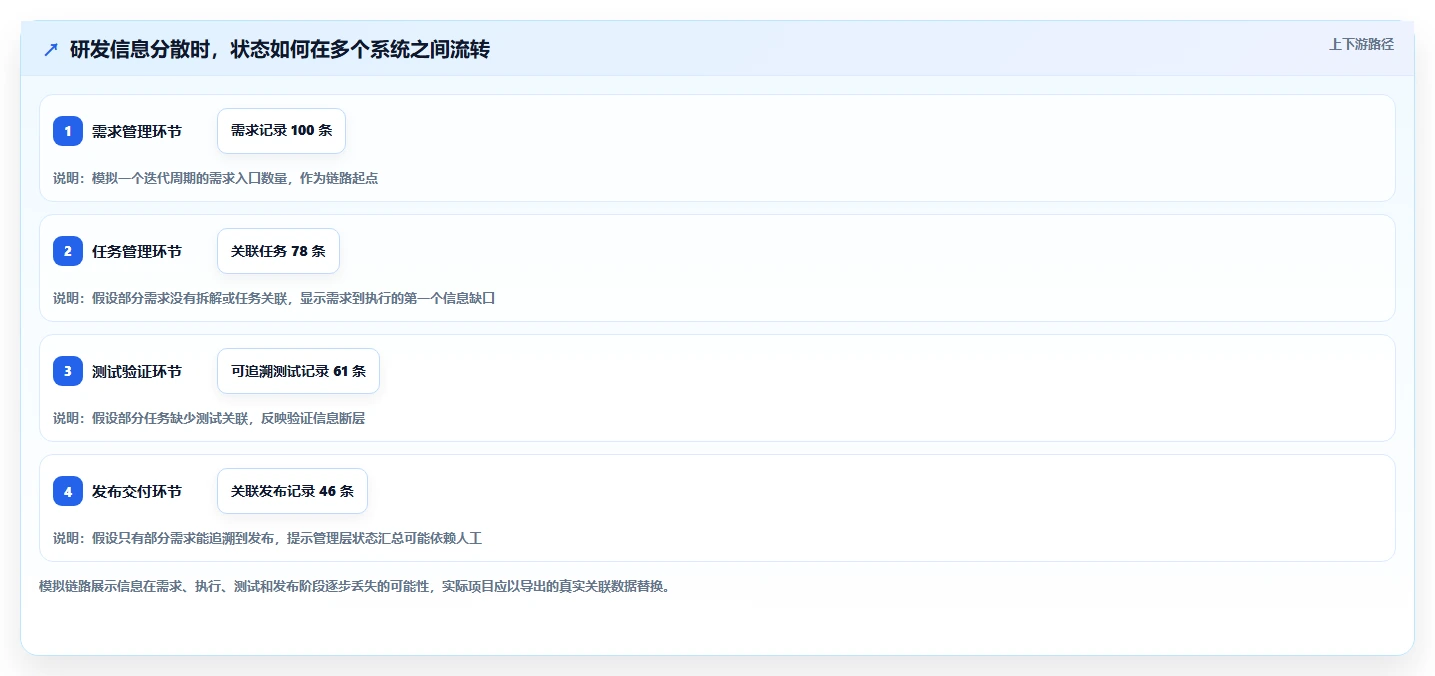This screenshot has width=1435, height=676.
Task: Click the 发布交付环节 step title
Action: 137,491
